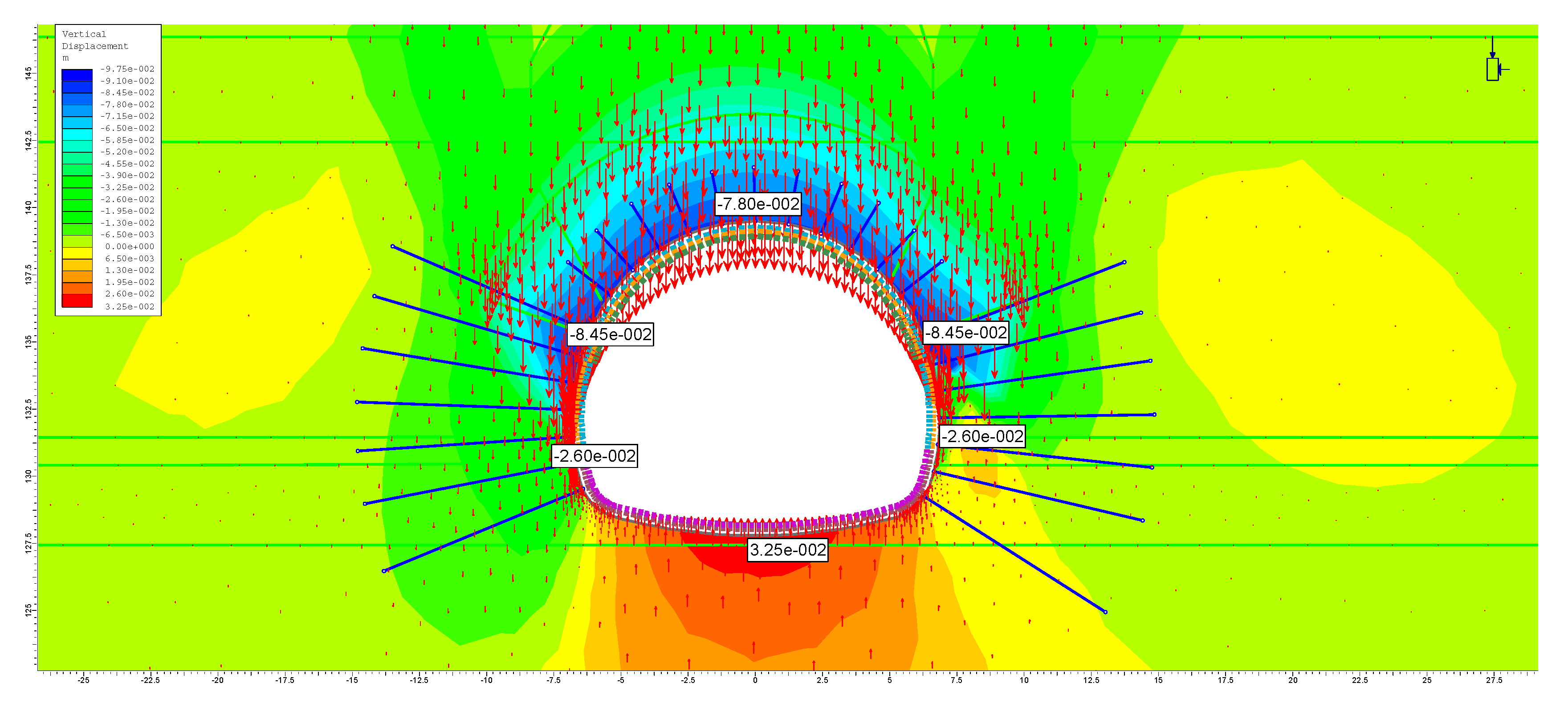Click the left -8.45e-002 data label

point(611,335)
